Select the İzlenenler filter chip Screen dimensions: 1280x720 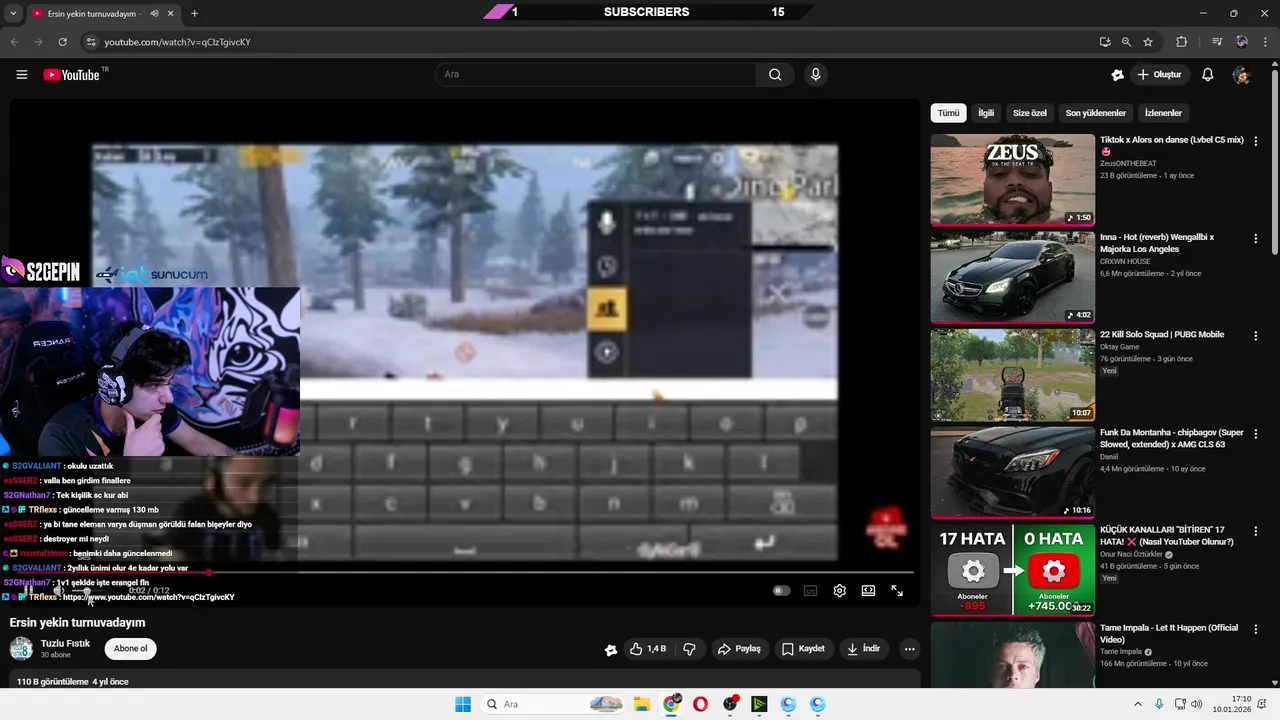[1163, 113]
